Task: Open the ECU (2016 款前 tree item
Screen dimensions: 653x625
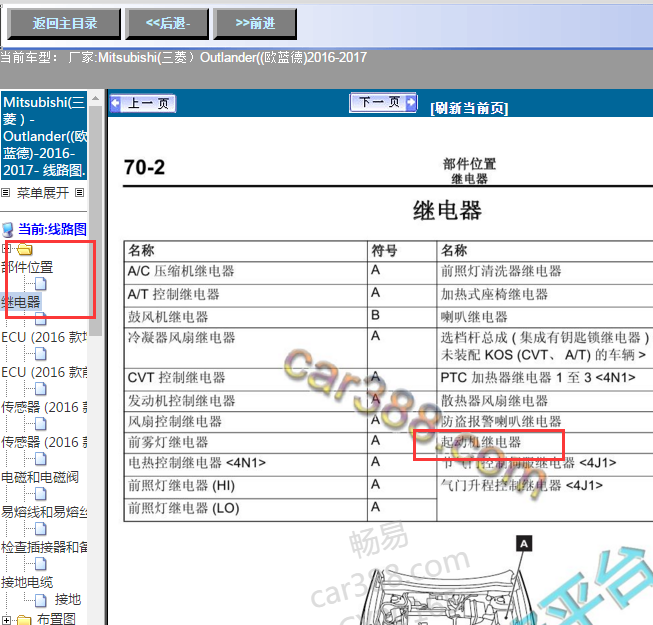Action: (x=44, y=372)
